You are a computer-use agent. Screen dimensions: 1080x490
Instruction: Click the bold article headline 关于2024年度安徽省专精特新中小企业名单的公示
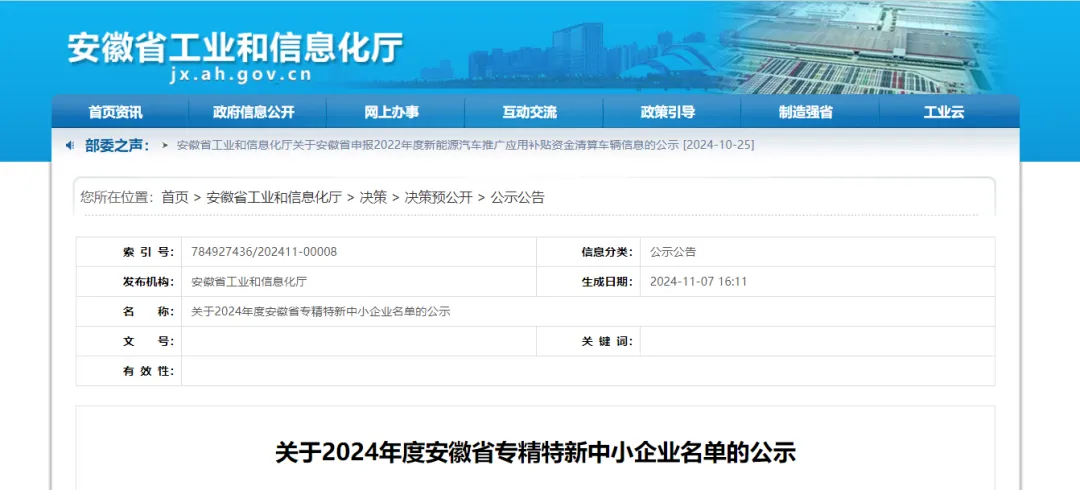pyautogui.click(x=535, y=453)
